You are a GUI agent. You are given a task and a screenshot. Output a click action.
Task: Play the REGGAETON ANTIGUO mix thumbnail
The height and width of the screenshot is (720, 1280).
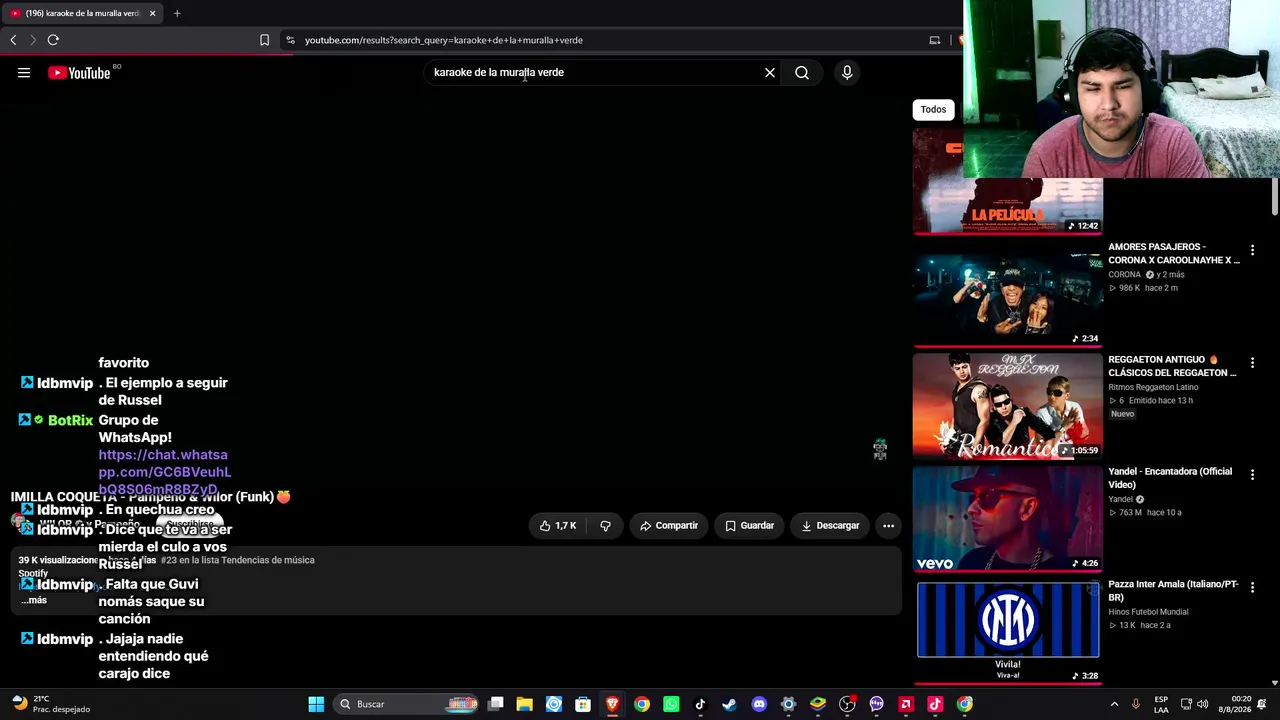1008,406
